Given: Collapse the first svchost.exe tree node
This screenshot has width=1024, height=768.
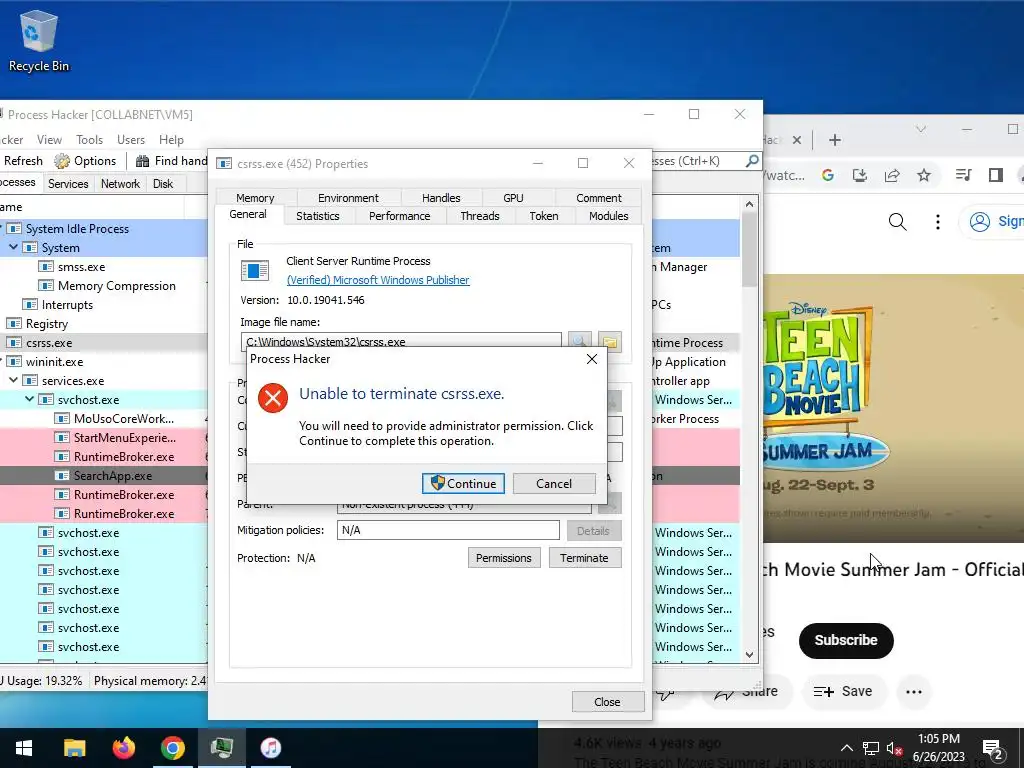Looking at the screenshot, I should 29,399.
